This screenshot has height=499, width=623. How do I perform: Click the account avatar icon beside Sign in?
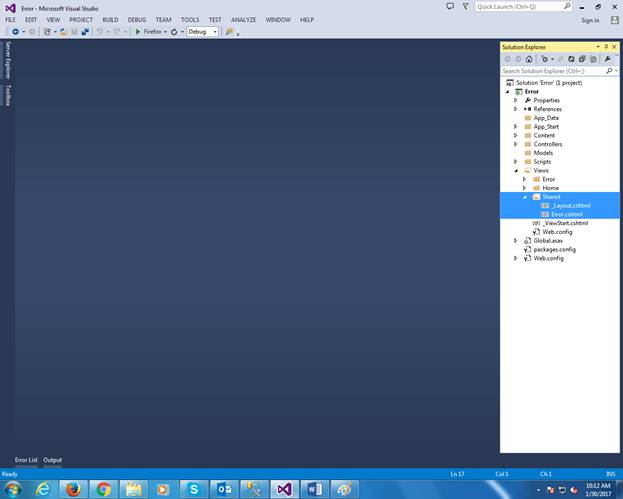614,20
